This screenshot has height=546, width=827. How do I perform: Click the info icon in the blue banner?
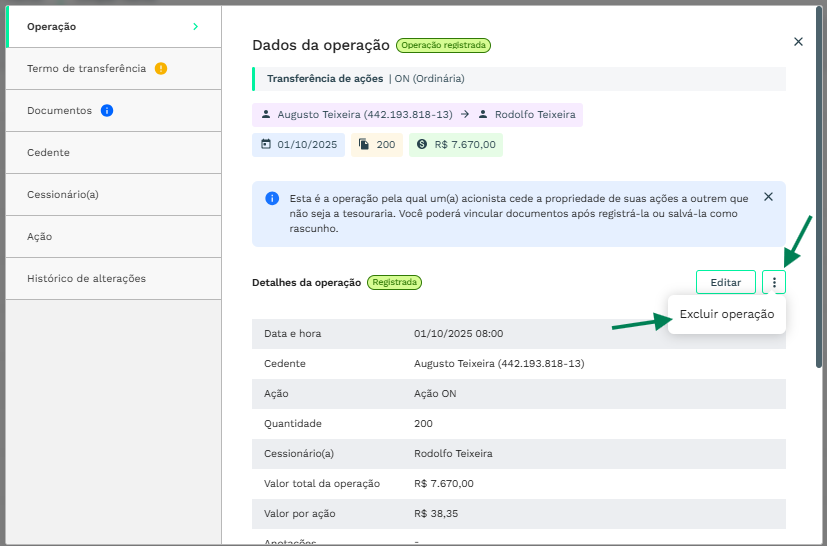click(272, 198)
